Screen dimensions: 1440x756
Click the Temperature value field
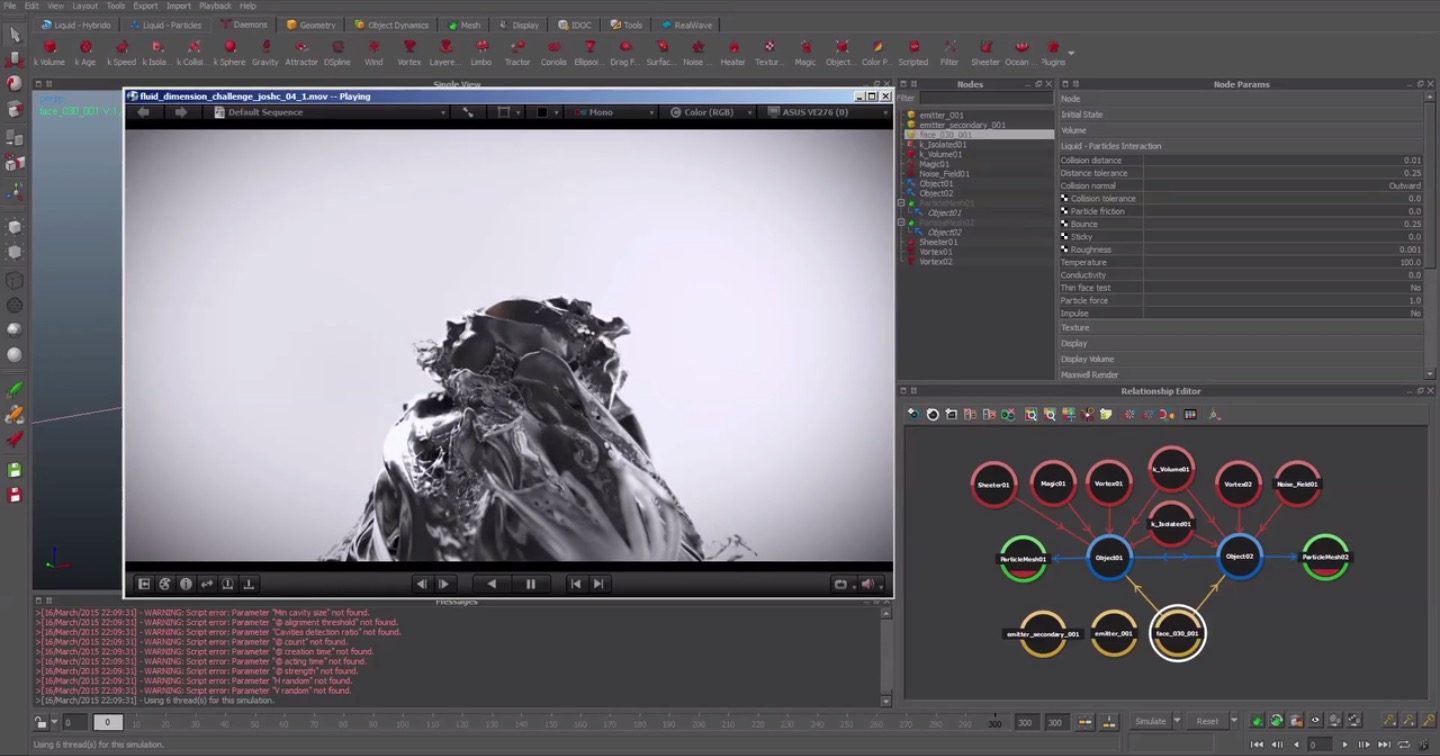[1283, 262]
